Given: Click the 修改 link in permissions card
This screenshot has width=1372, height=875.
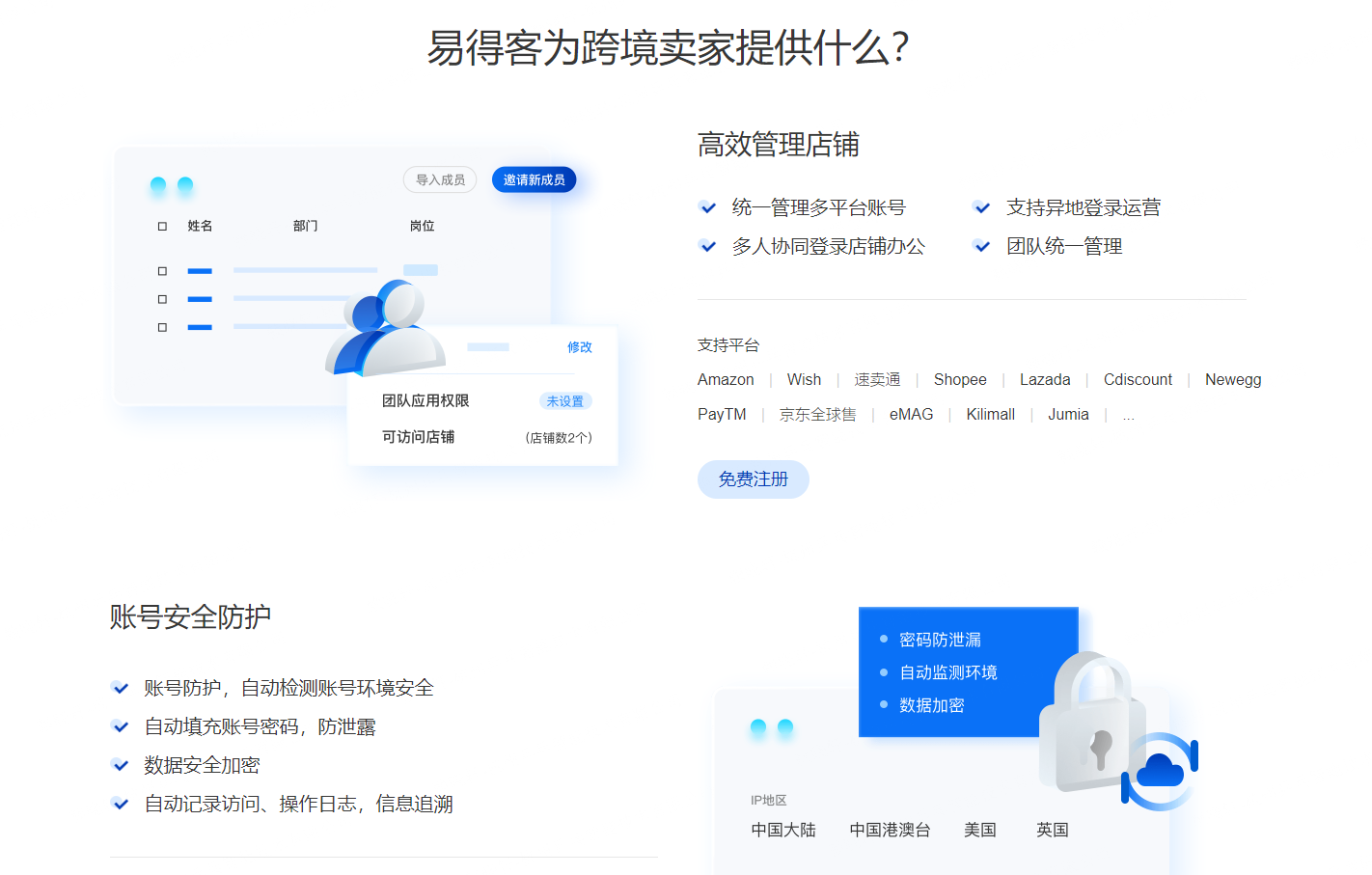Looking at the screenshot, I should pyautogui.click(x=579, y=347).
